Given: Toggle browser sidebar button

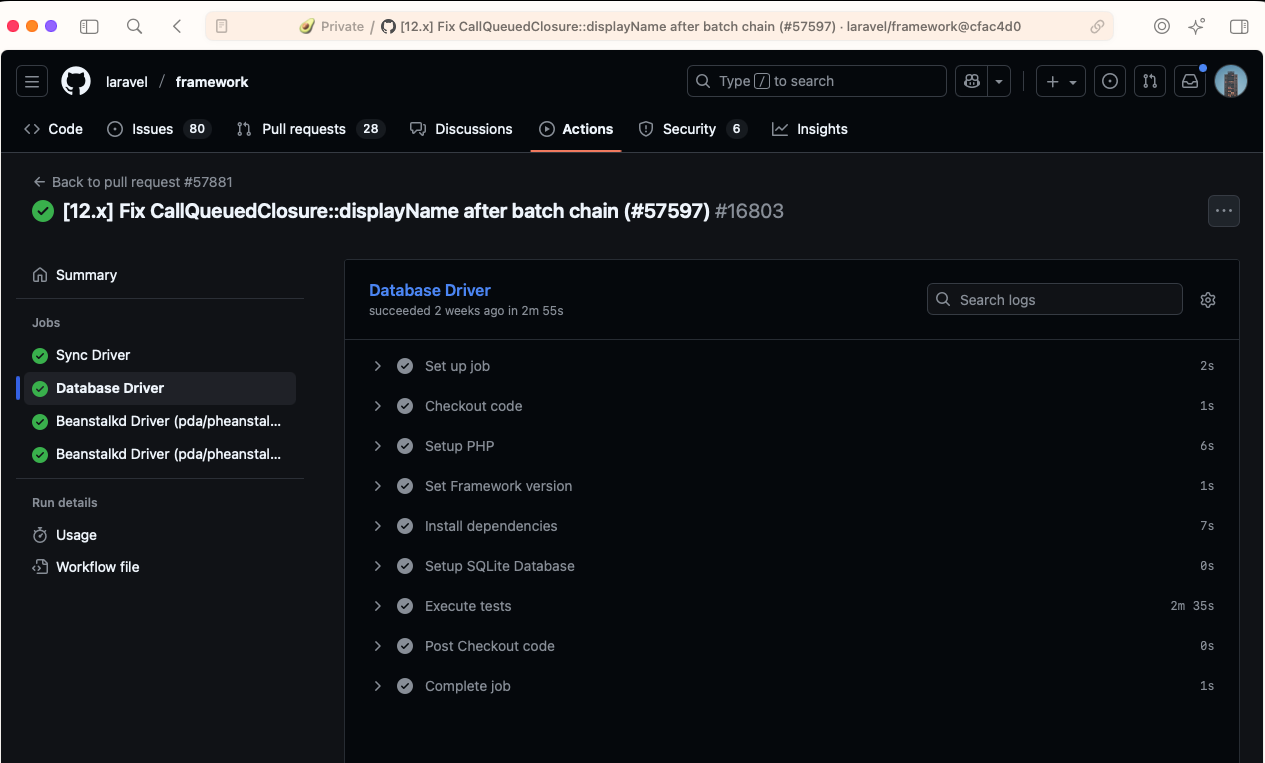Looking at the screenshot, I should (89, 27).
